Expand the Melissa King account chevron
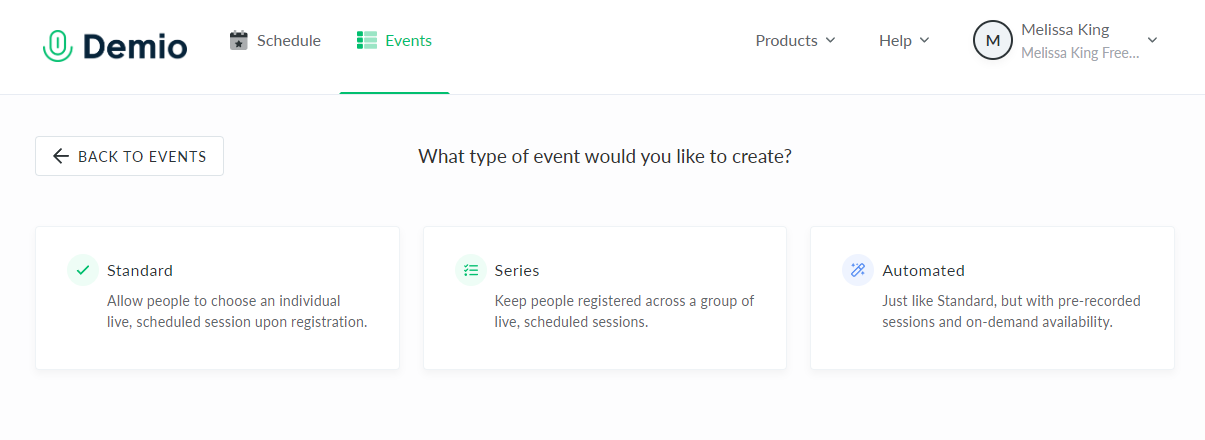Viewport: 1205px width, 440px height. [x=1152, y=40]
